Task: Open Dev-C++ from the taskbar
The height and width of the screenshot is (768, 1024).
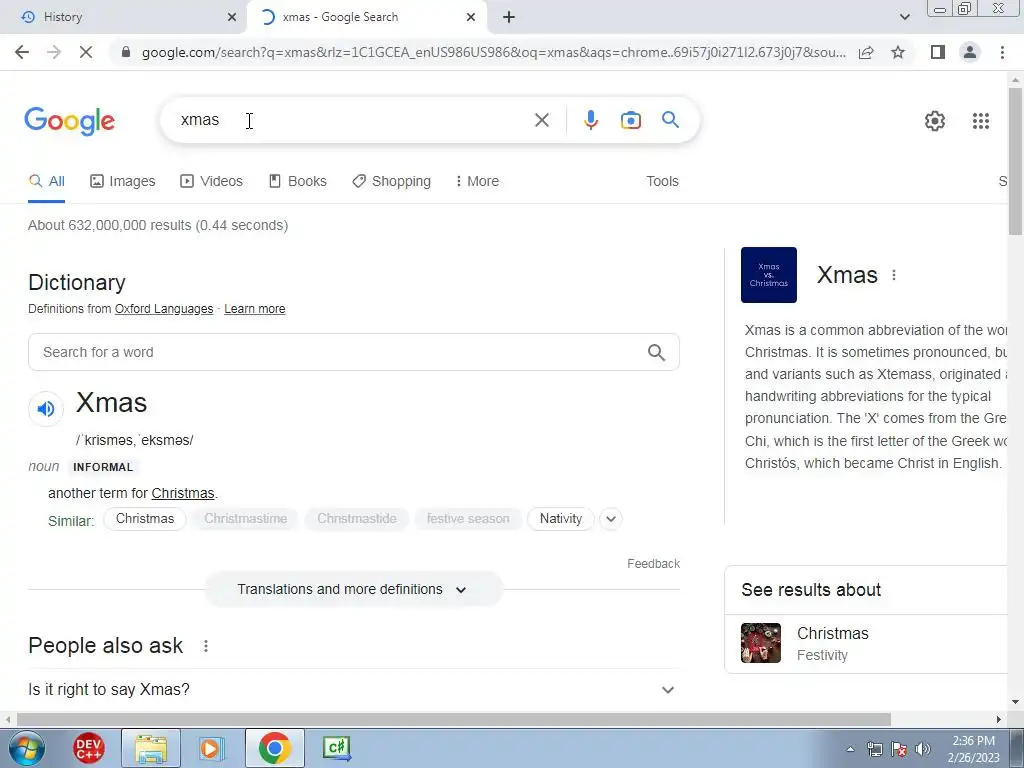Action: coord(88,748)
